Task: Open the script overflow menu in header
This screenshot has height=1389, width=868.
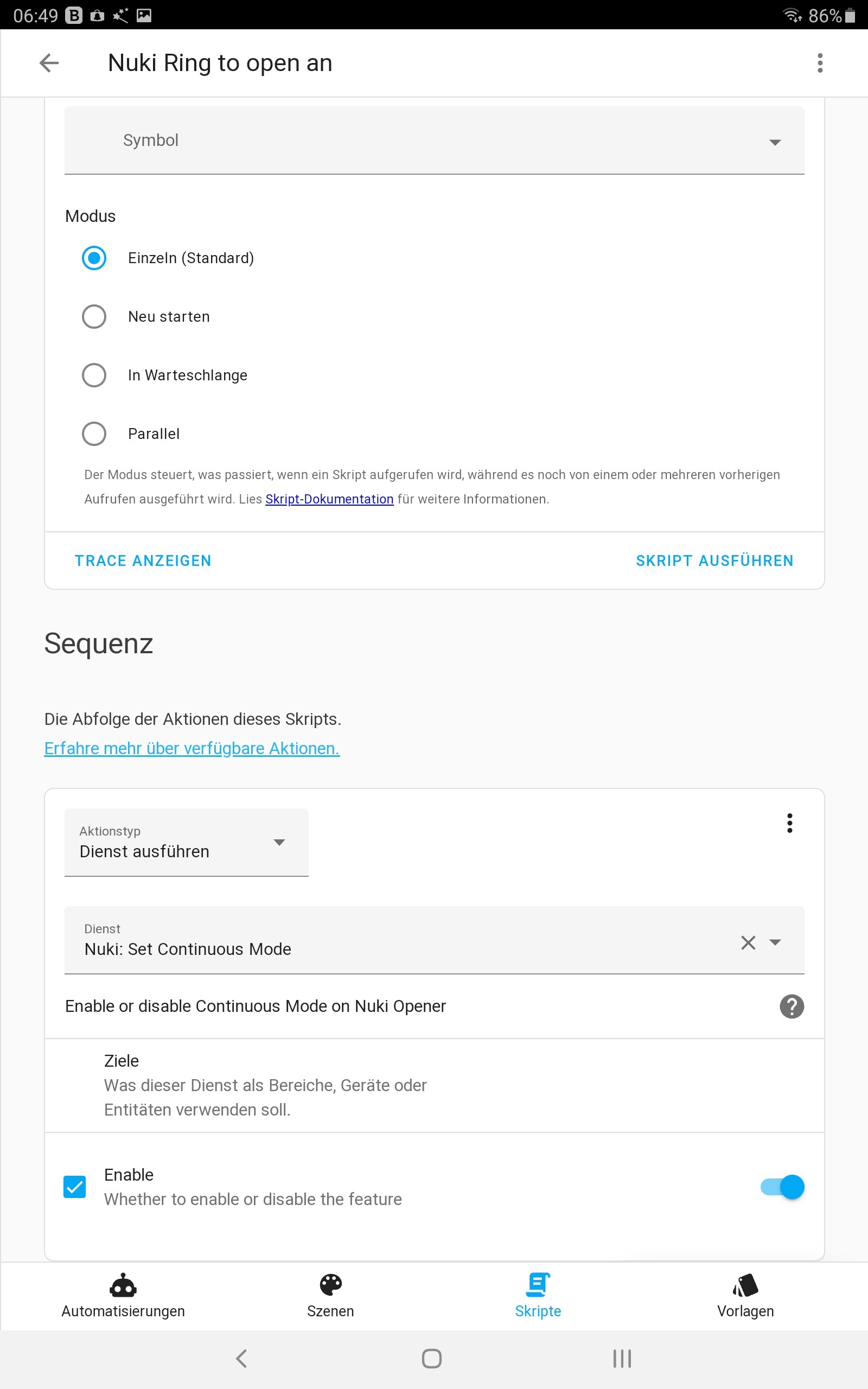Action: point(820,62)
